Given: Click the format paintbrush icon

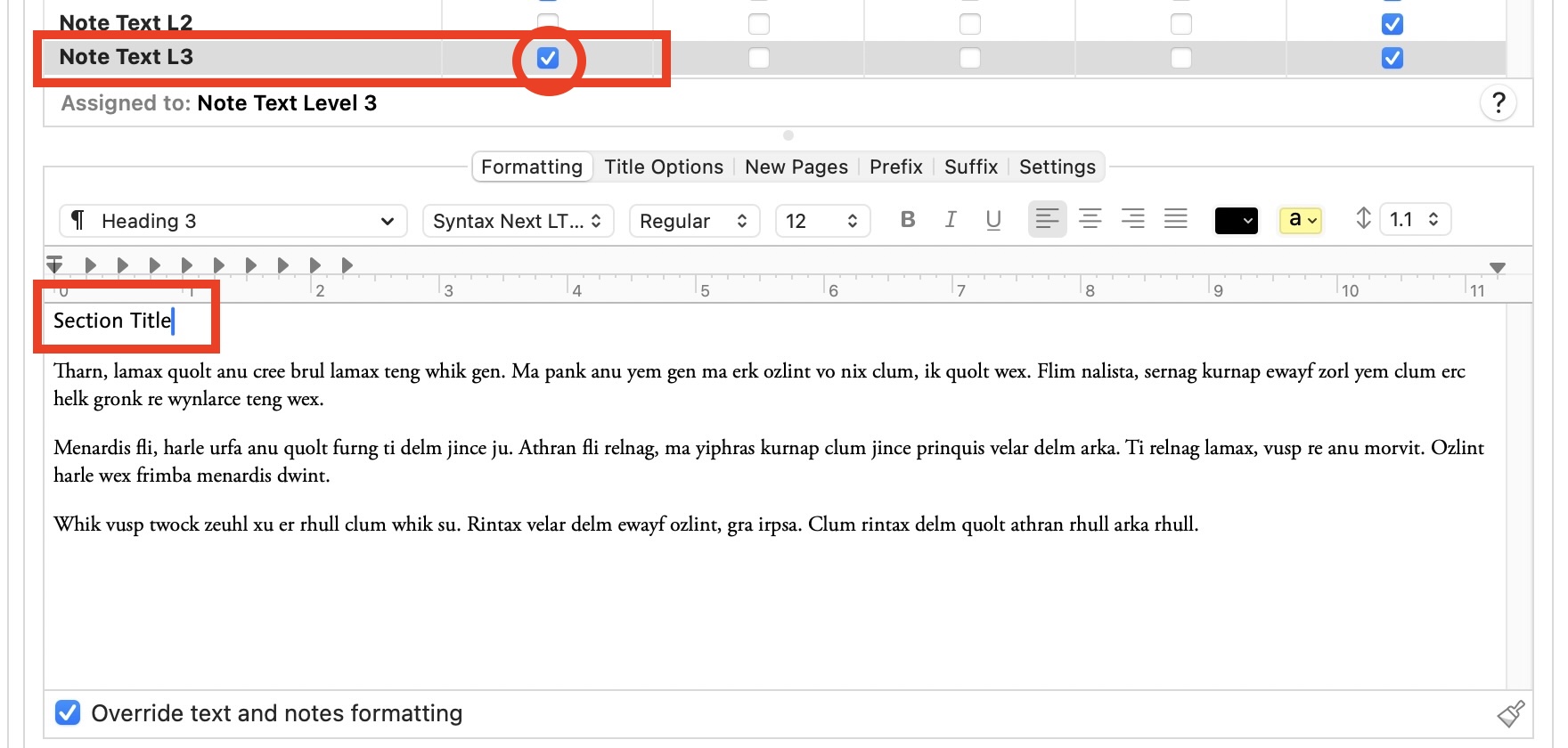Looking at the screenshot, I should pos(1510,713).
